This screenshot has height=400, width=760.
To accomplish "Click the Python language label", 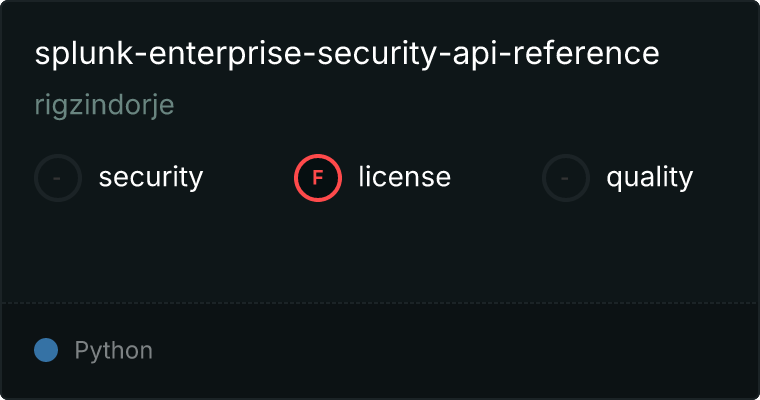I will click(114, 350).
